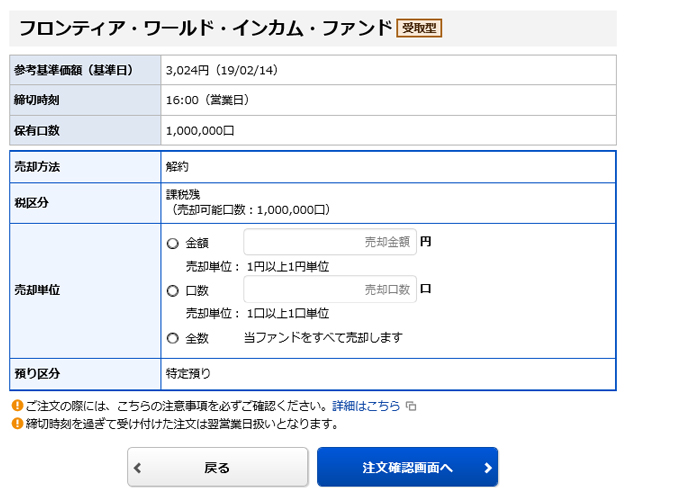Click the 戻る button
The height and width of the screenshot is (500, 680).
coord(218,467)
